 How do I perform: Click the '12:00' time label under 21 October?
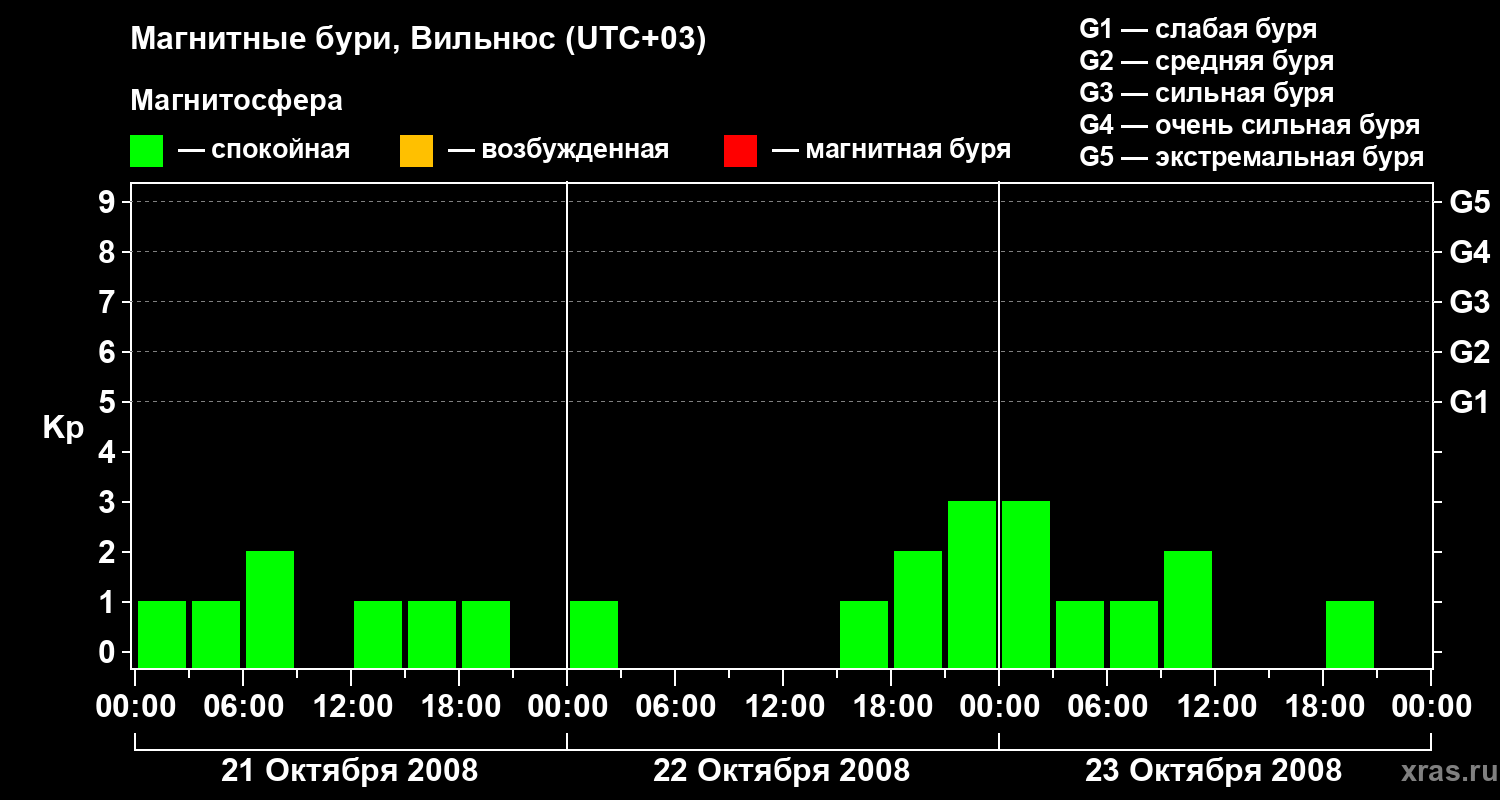351,707
